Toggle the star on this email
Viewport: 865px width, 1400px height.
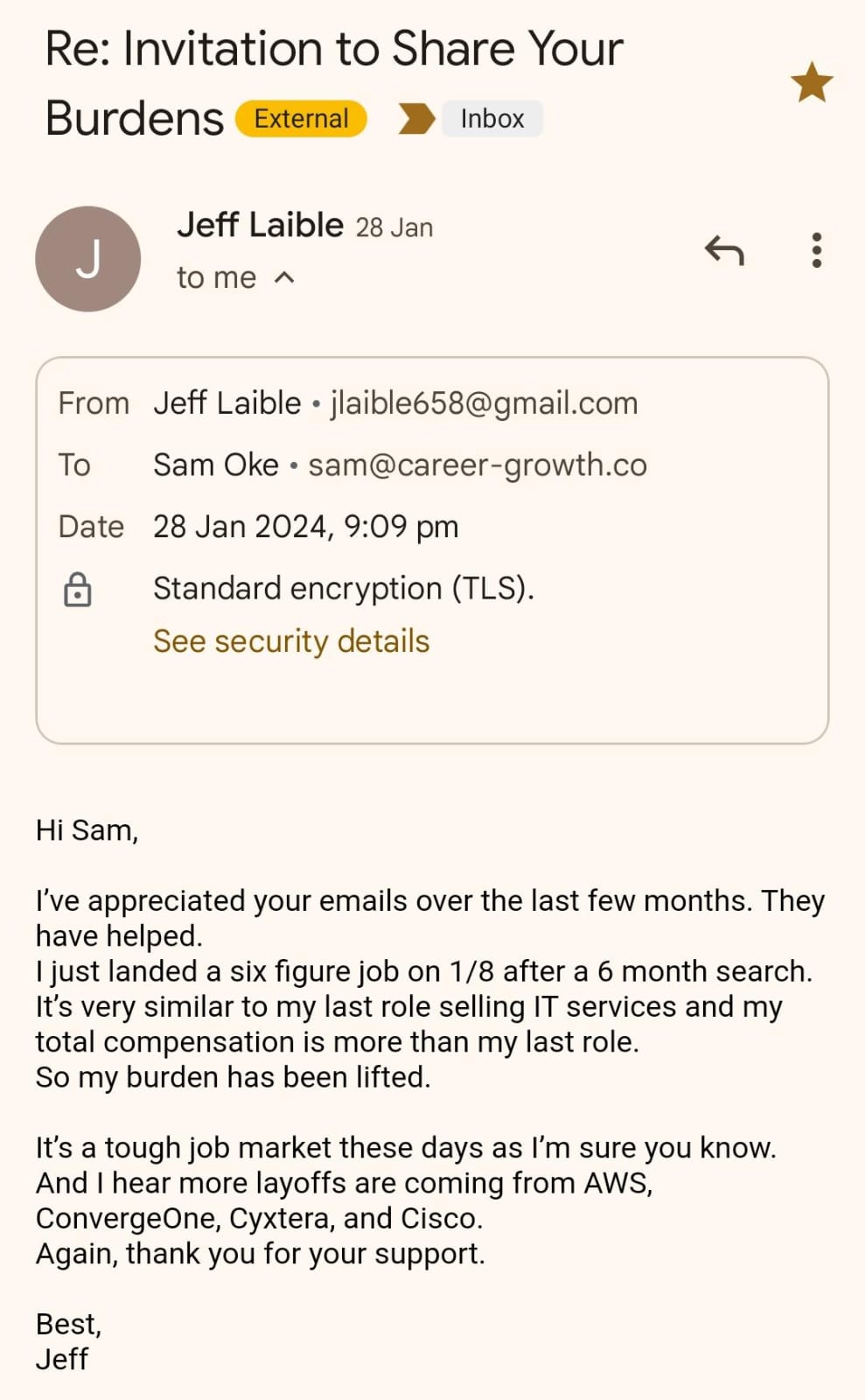pos(811,82)
